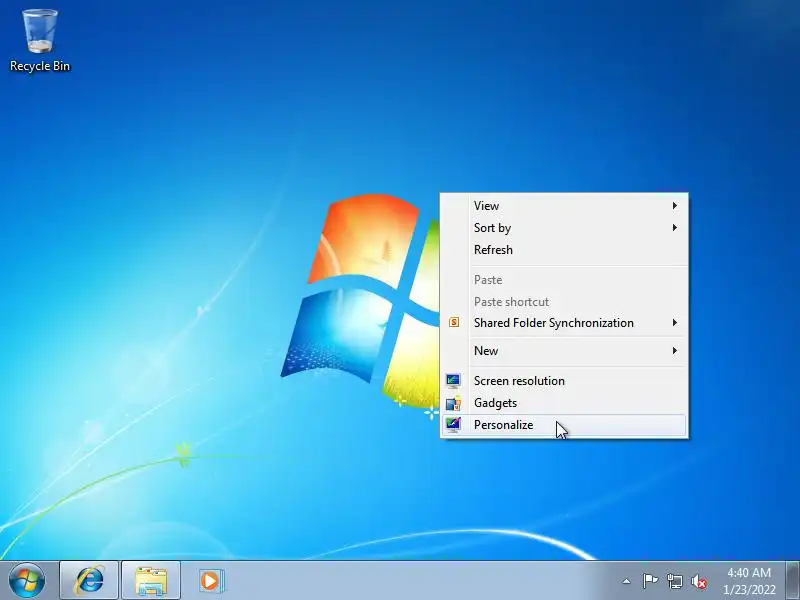The image size is (800, 600).
Task: Choose Gadgets from the context menu
Action: coord(564,403)
